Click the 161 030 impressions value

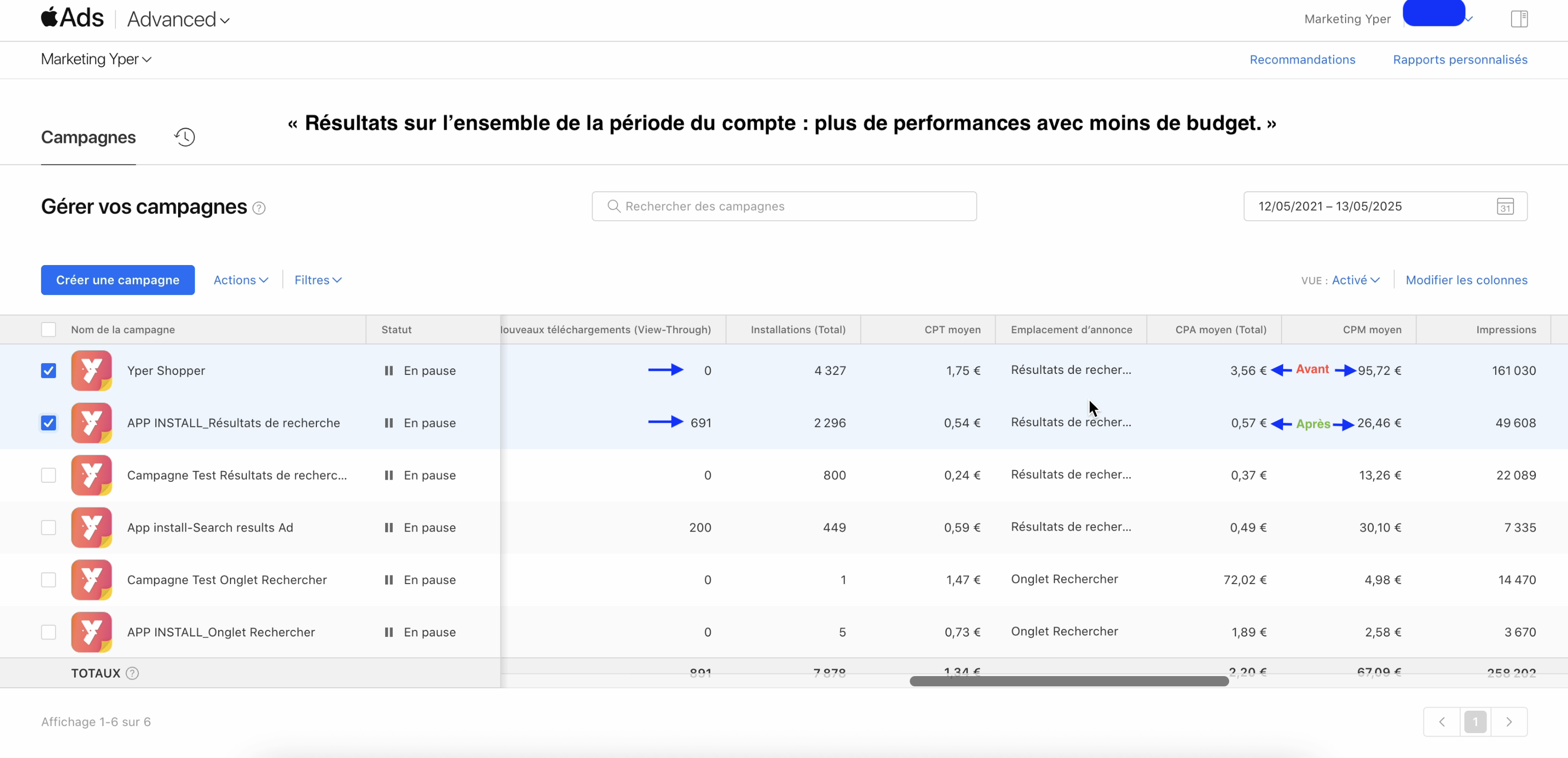(x=1514, y=370)
